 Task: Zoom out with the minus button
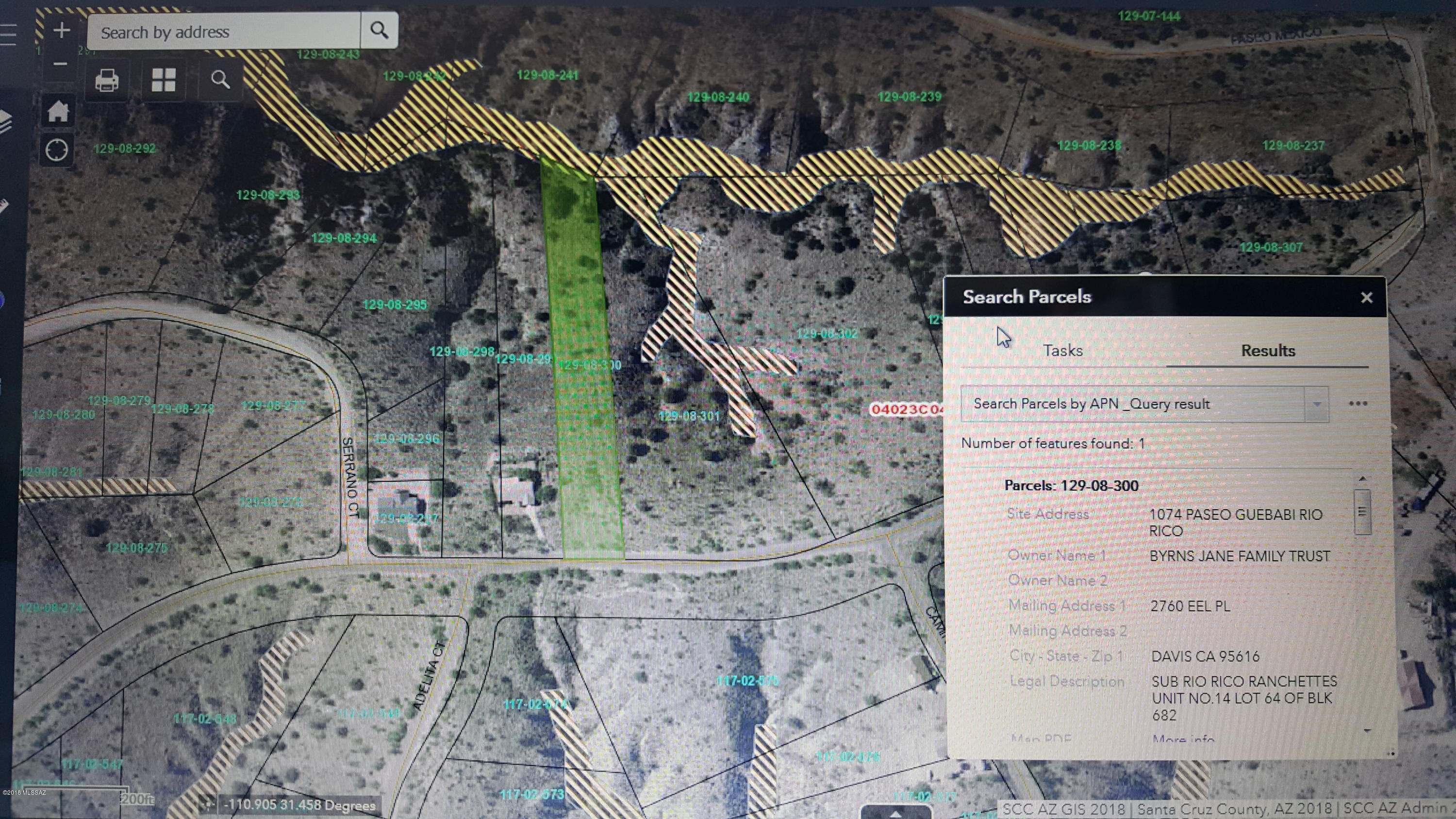[61, 64]
